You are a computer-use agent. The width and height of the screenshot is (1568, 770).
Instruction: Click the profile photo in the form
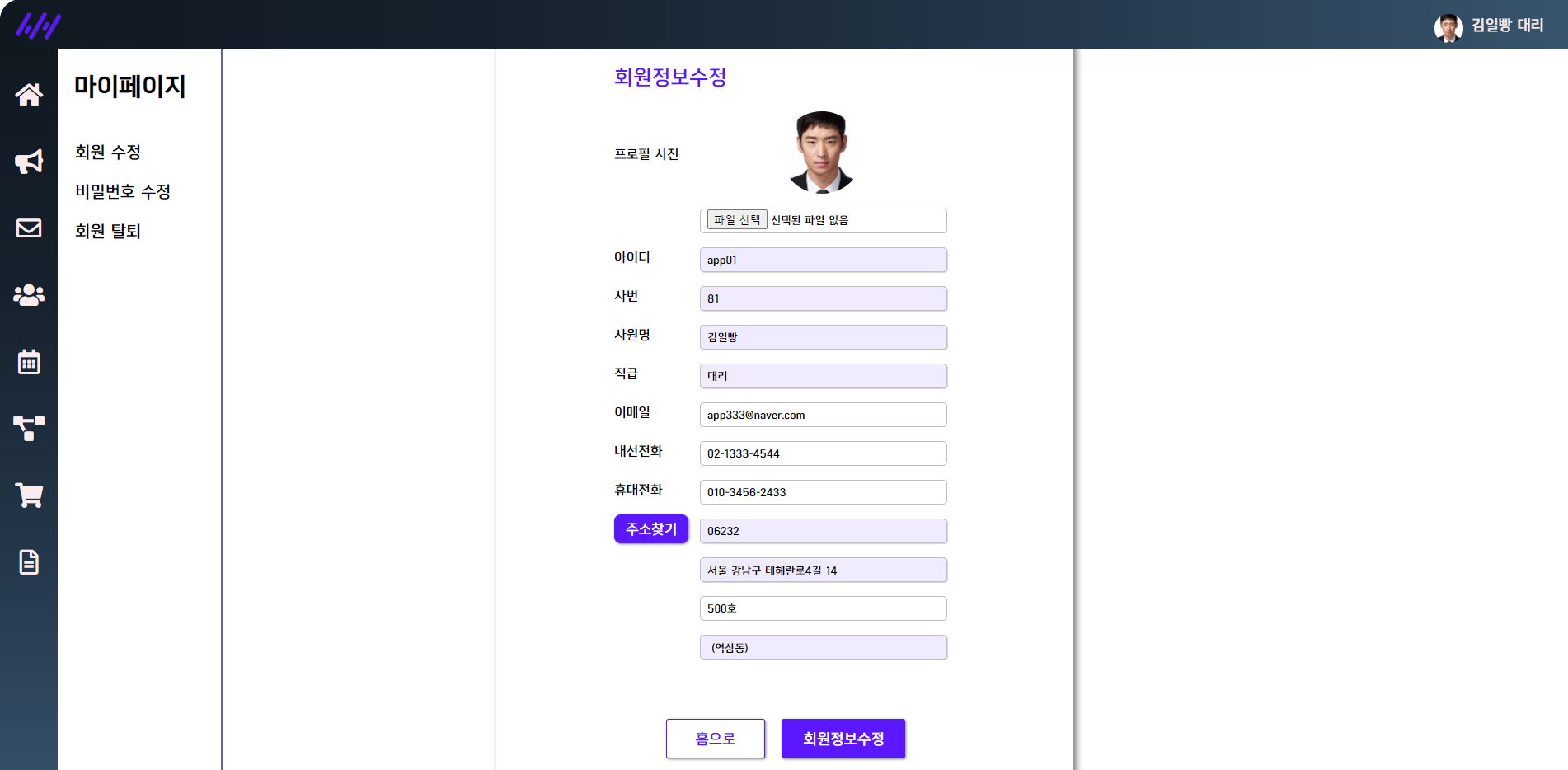pos(822,153)
